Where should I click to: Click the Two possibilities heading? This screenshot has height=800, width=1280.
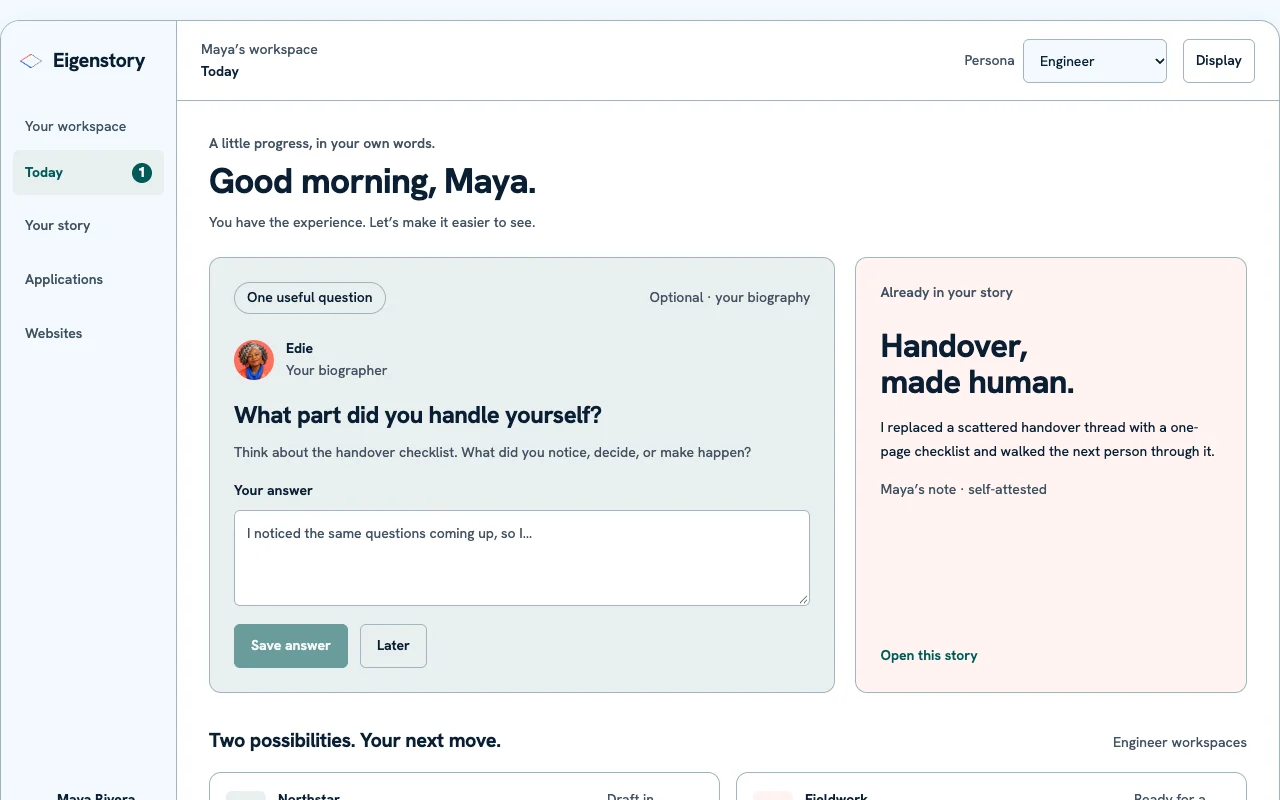[355, 741]
